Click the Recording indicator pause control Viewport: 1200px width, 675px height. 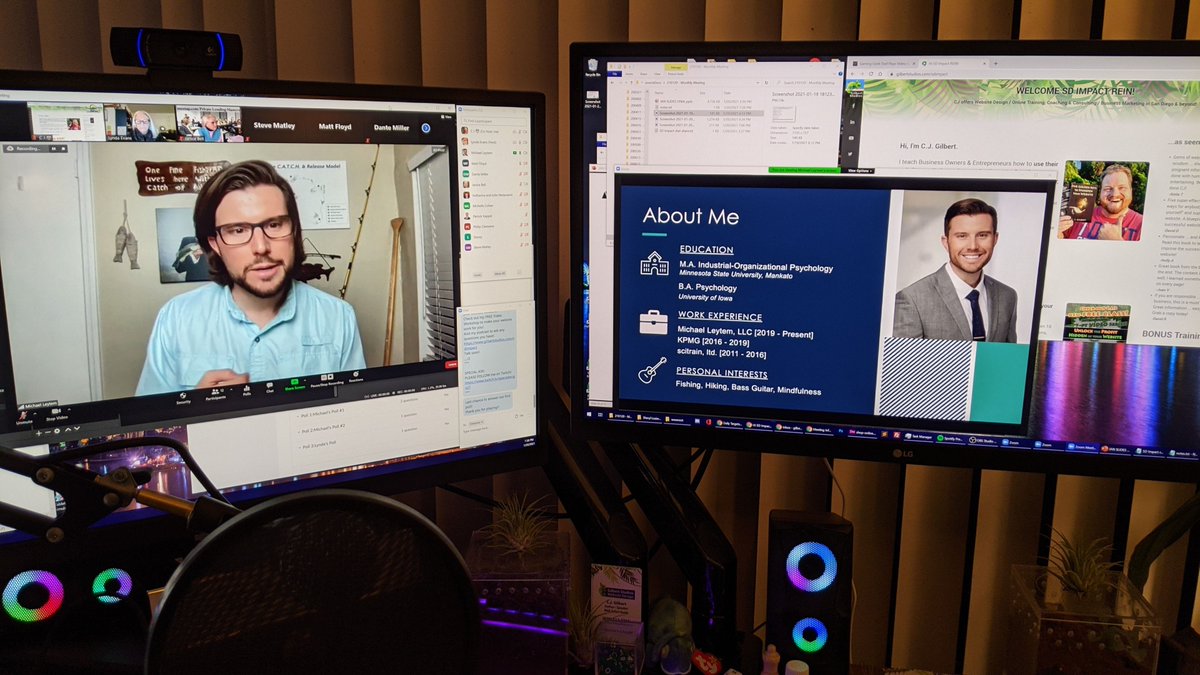[x=54, y=149]
